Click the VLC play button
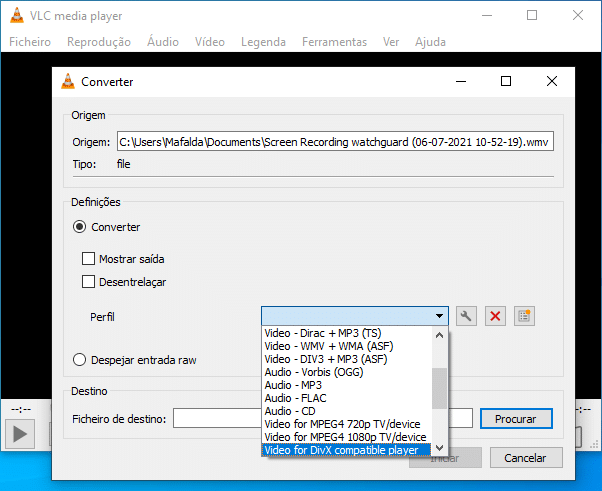Screen dimensions: 602x491 (20, 434)
